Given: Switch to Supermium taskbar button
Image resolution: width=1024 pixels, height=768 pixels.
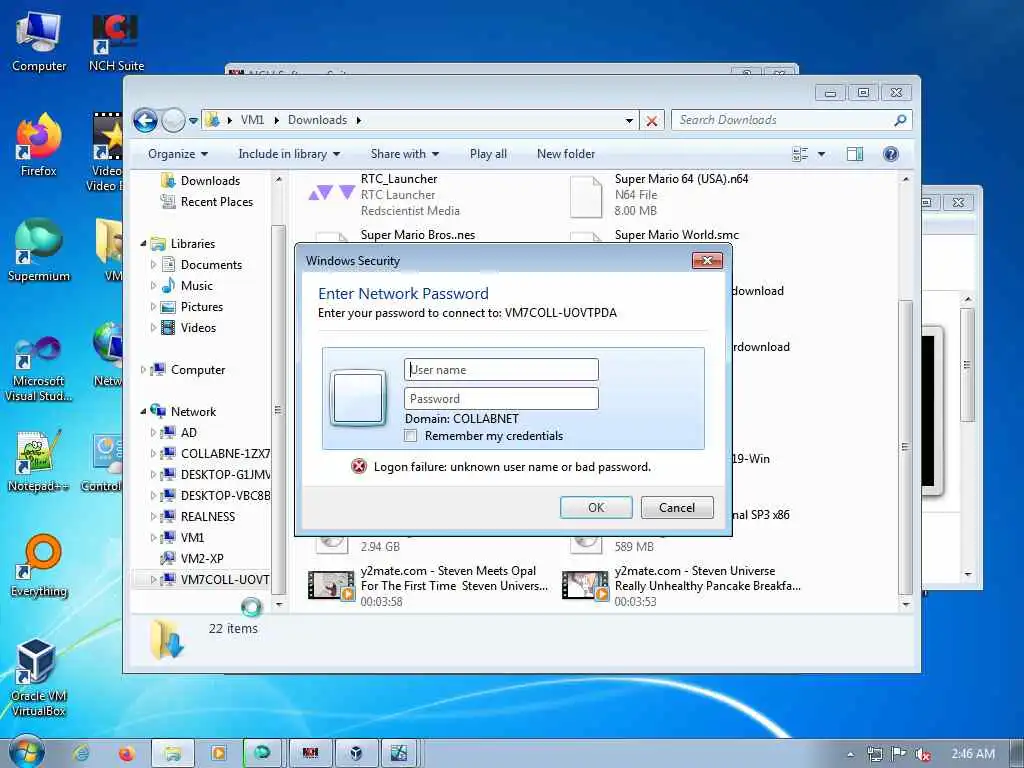Looking at the screenshot, I should point(263,754).
